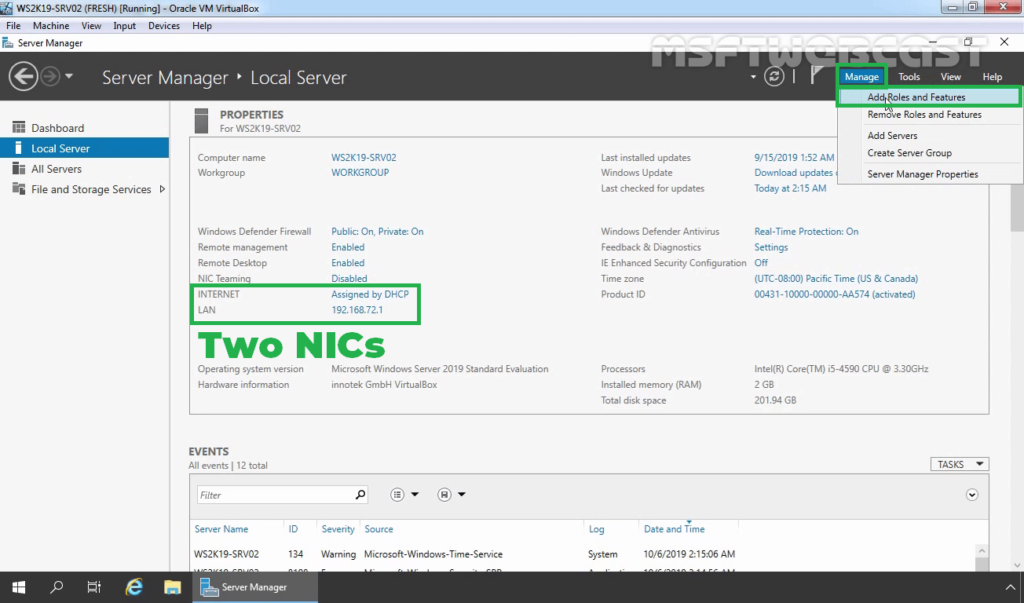The height and width of the screenshot is (603, 1024).
Task: Click the WORKGROUP link
Action: coord(360,172)
